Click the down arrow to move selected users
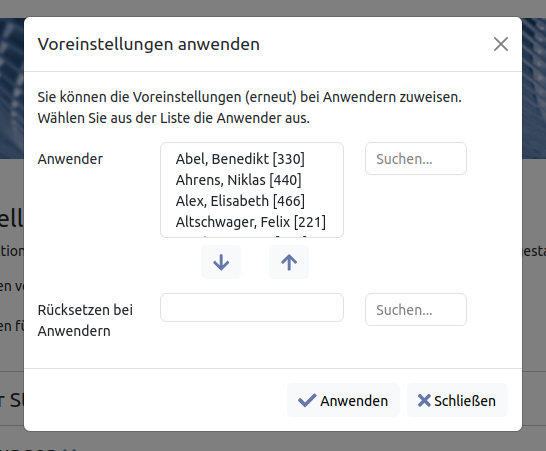This screenshot has height=451, width=546. (x=221, y=262)
